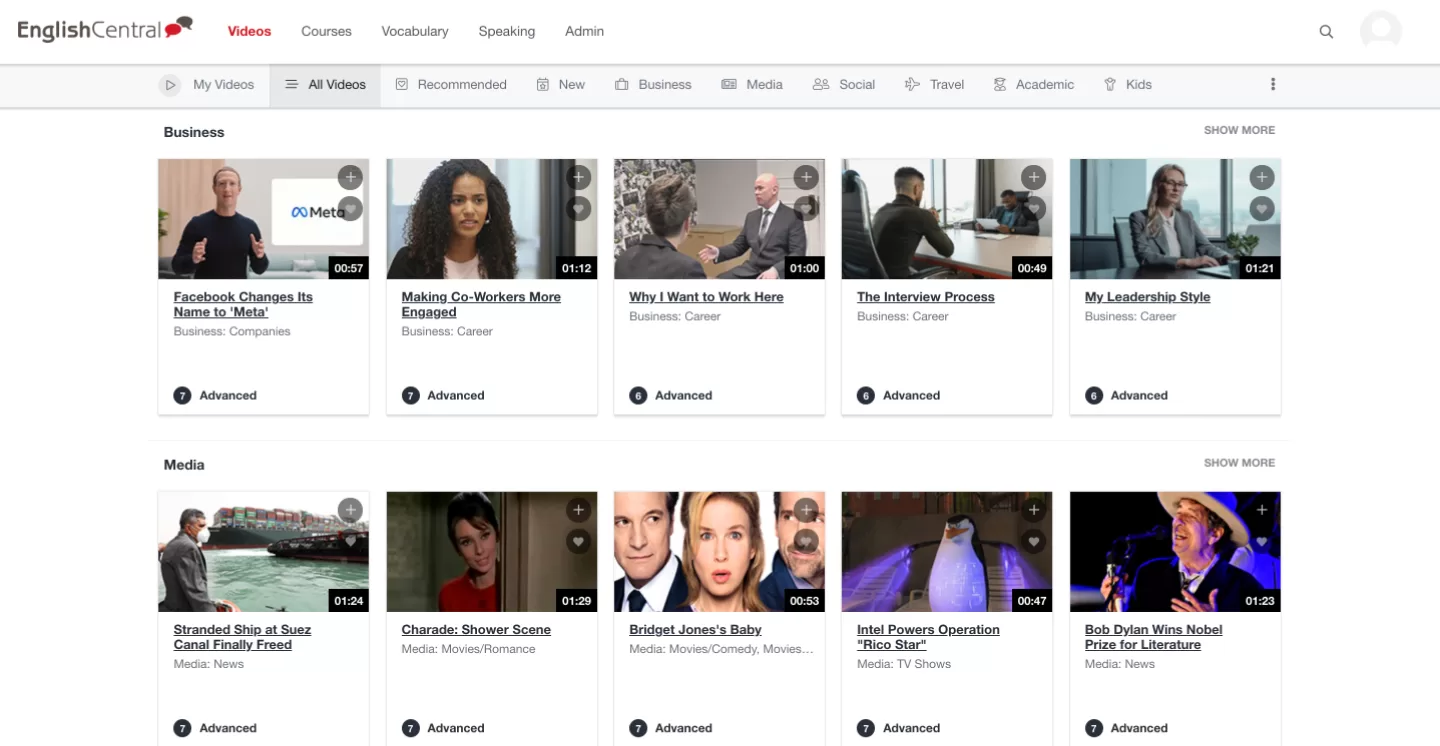Play the Bob Dylan video thumbnail

click(x=1175, y=552)
